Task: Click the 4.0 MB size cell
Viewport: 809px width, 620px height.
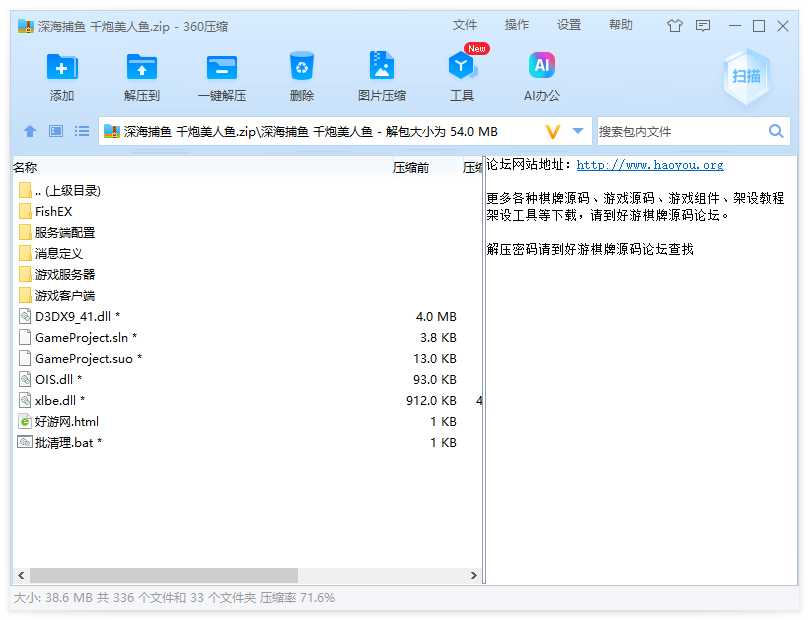Action: coord(436,316)
